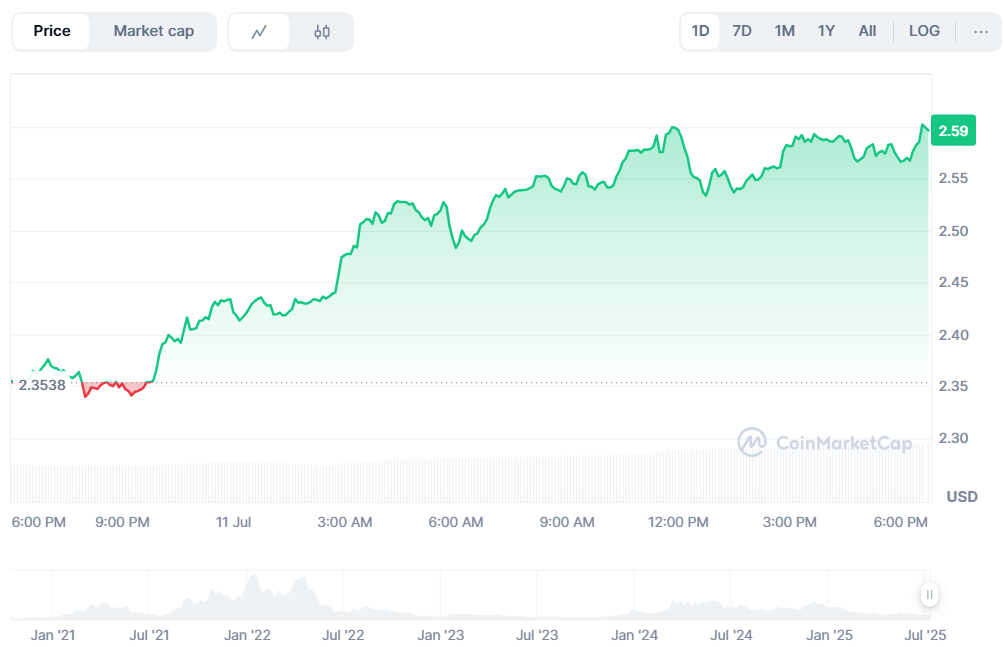Enable LOG scale on chart
Image resolution: width=1003 pixels, height=647 pixels.
click(924, 31)
